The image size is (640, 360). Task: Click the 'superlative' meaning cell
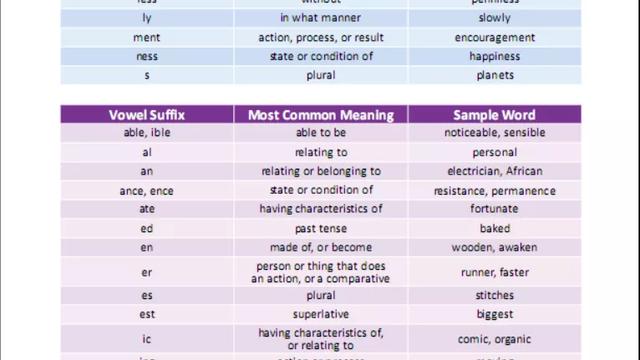[321, 314]
